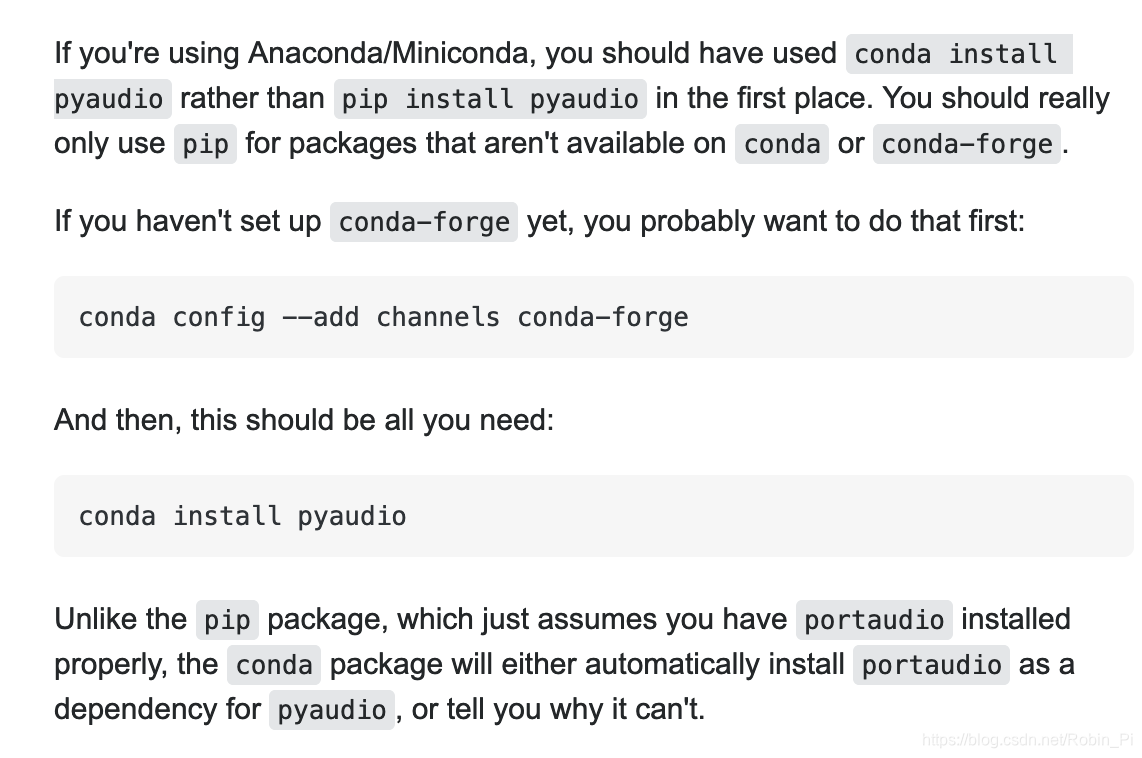Click the "conda config --add channels conda-forge" code block

click(x=384, y=317)
